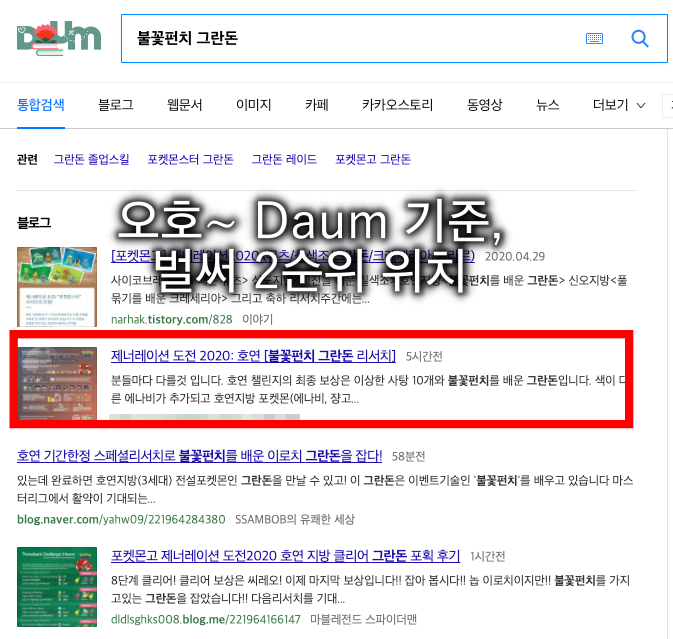The height and width of the screenshot is (639, 673).
Task: Click blog name 마블레전드 스파이더맨
Action: tap(363, 619)
